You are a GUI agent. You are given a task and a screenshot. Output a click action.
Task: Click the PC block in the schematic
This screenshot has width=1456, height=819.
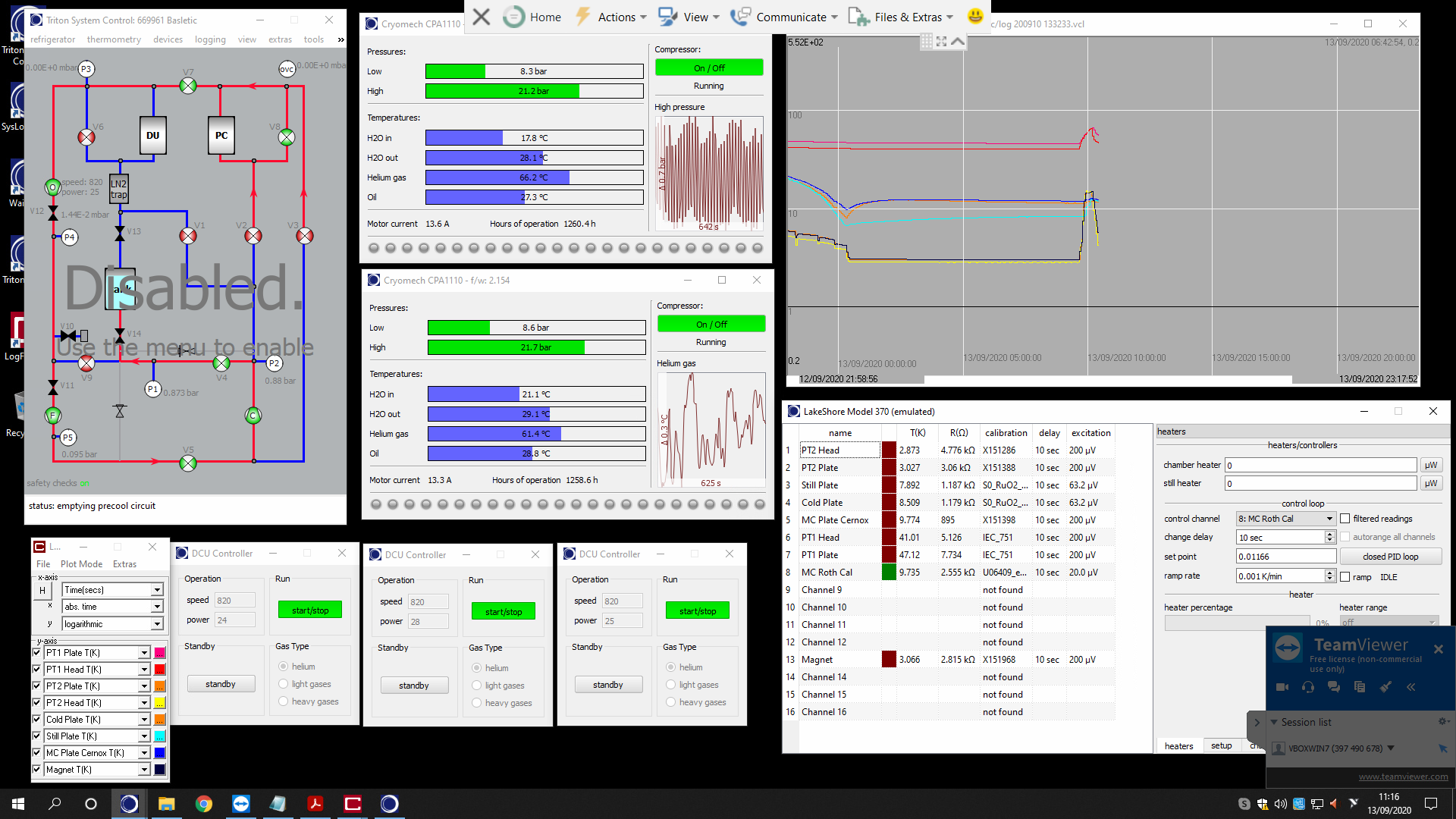(221, 136)
